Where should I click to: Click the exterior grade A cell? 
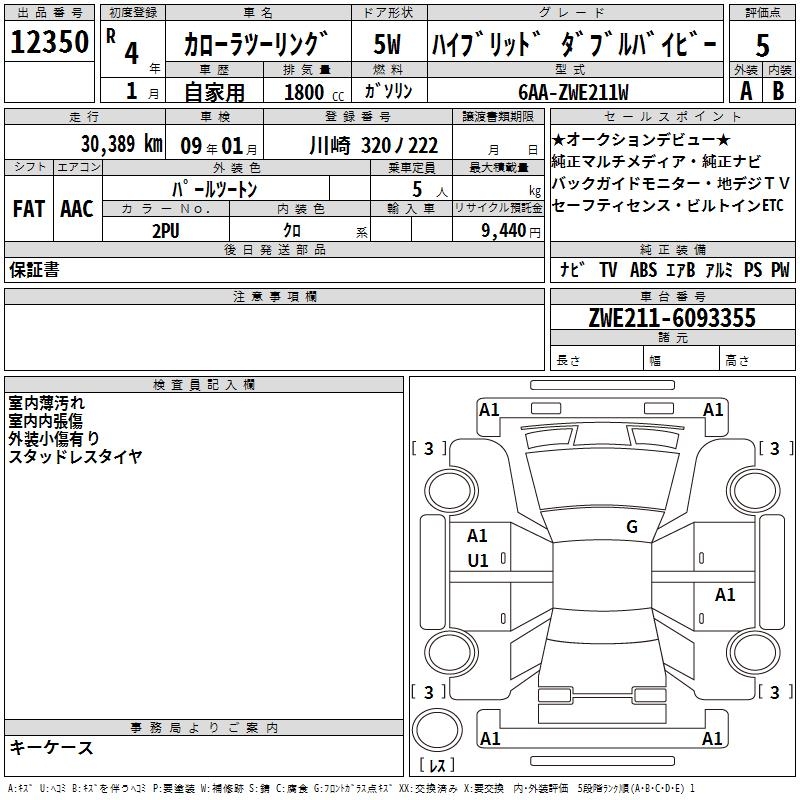(x=745, y=90)
